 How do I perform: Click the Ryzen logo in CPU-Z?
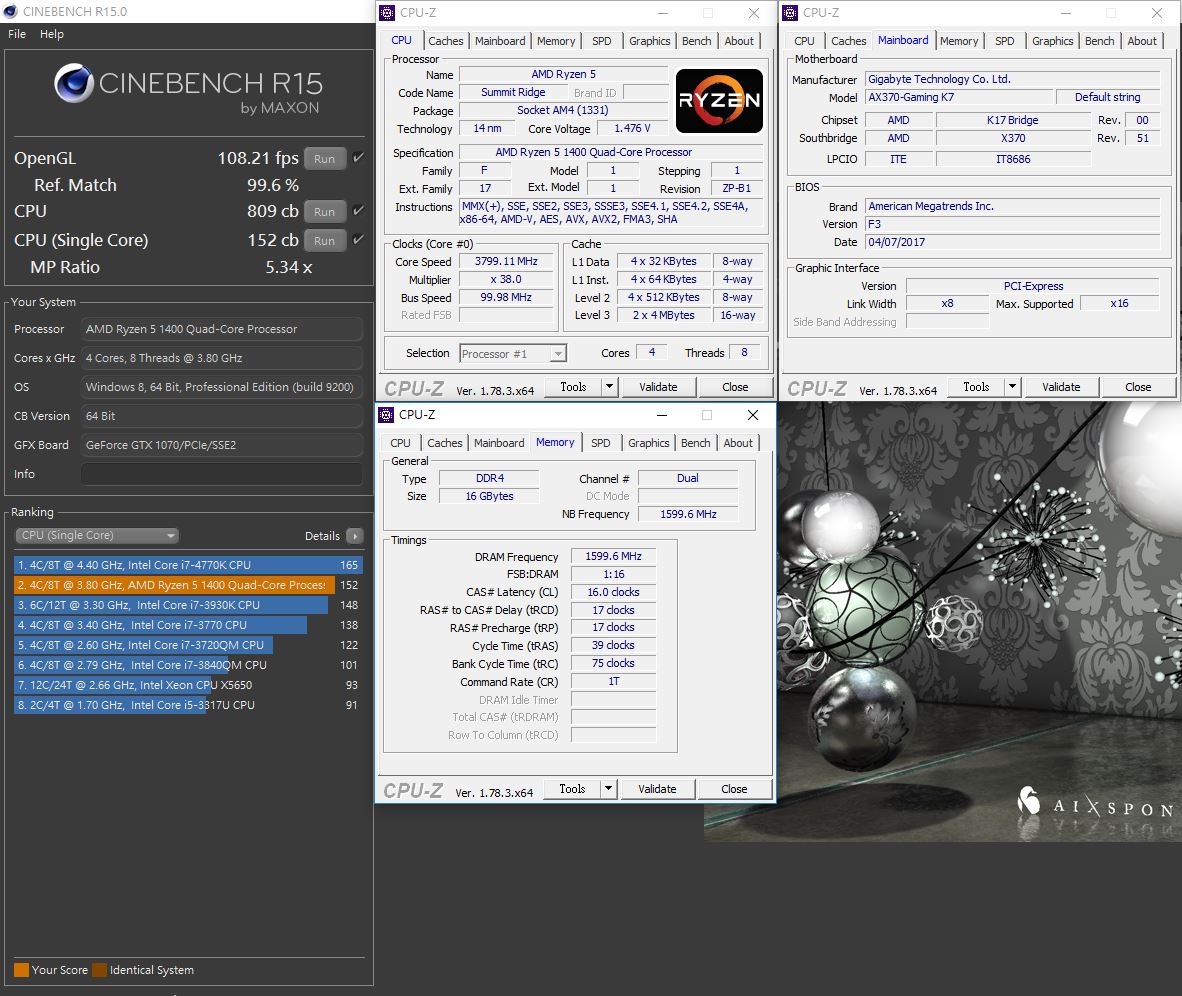click(x=719, y=101)
